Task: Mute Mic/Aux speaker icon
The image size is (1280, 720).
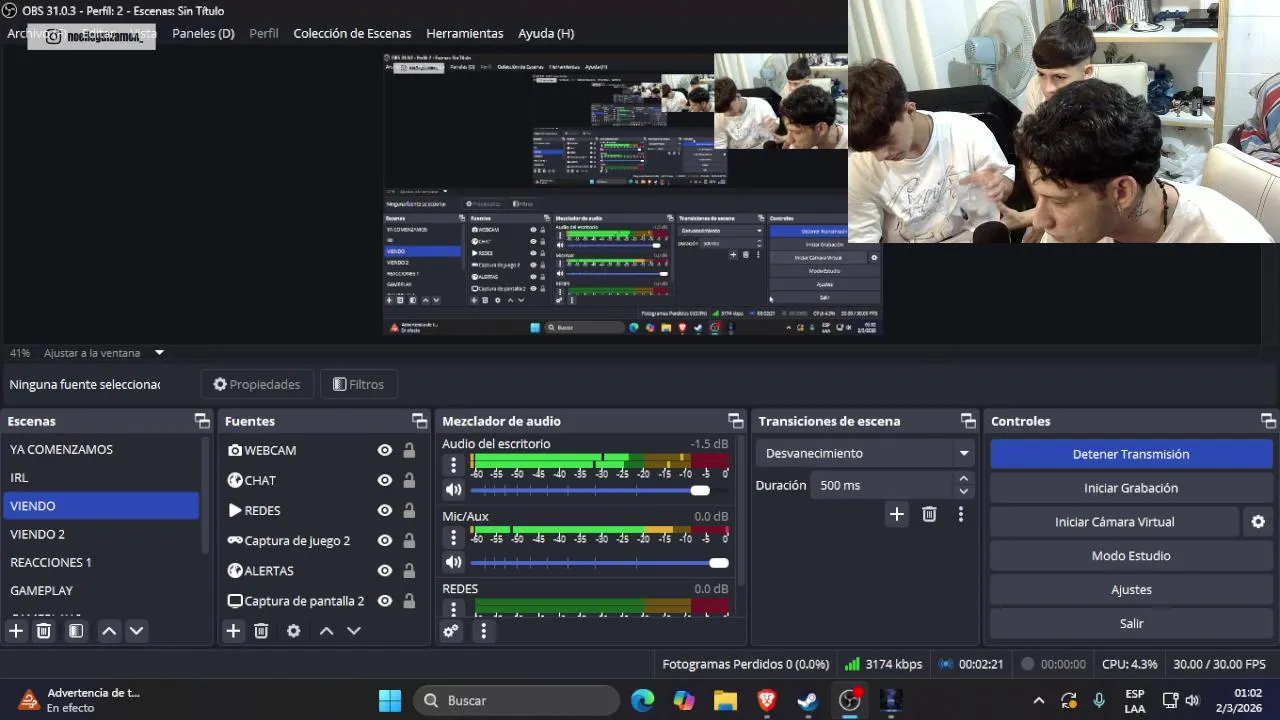Action: click(x=453, y=563)
